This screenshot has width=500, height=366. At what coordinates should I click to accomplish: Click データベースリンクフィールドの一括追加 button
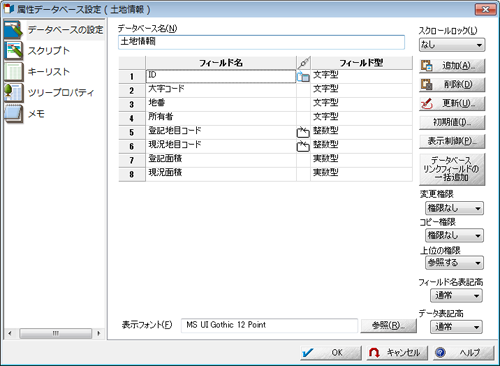(x=452, y=169)
